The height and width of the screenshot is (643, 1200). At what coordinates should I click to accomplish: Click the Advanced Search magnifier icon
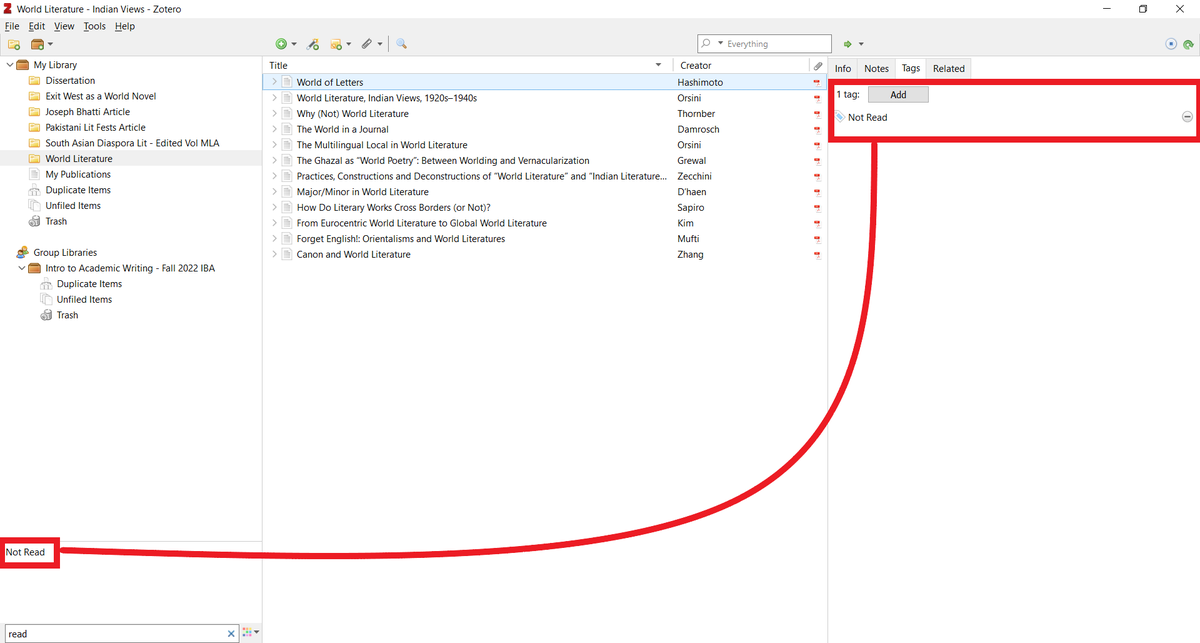tap(401, 44)
